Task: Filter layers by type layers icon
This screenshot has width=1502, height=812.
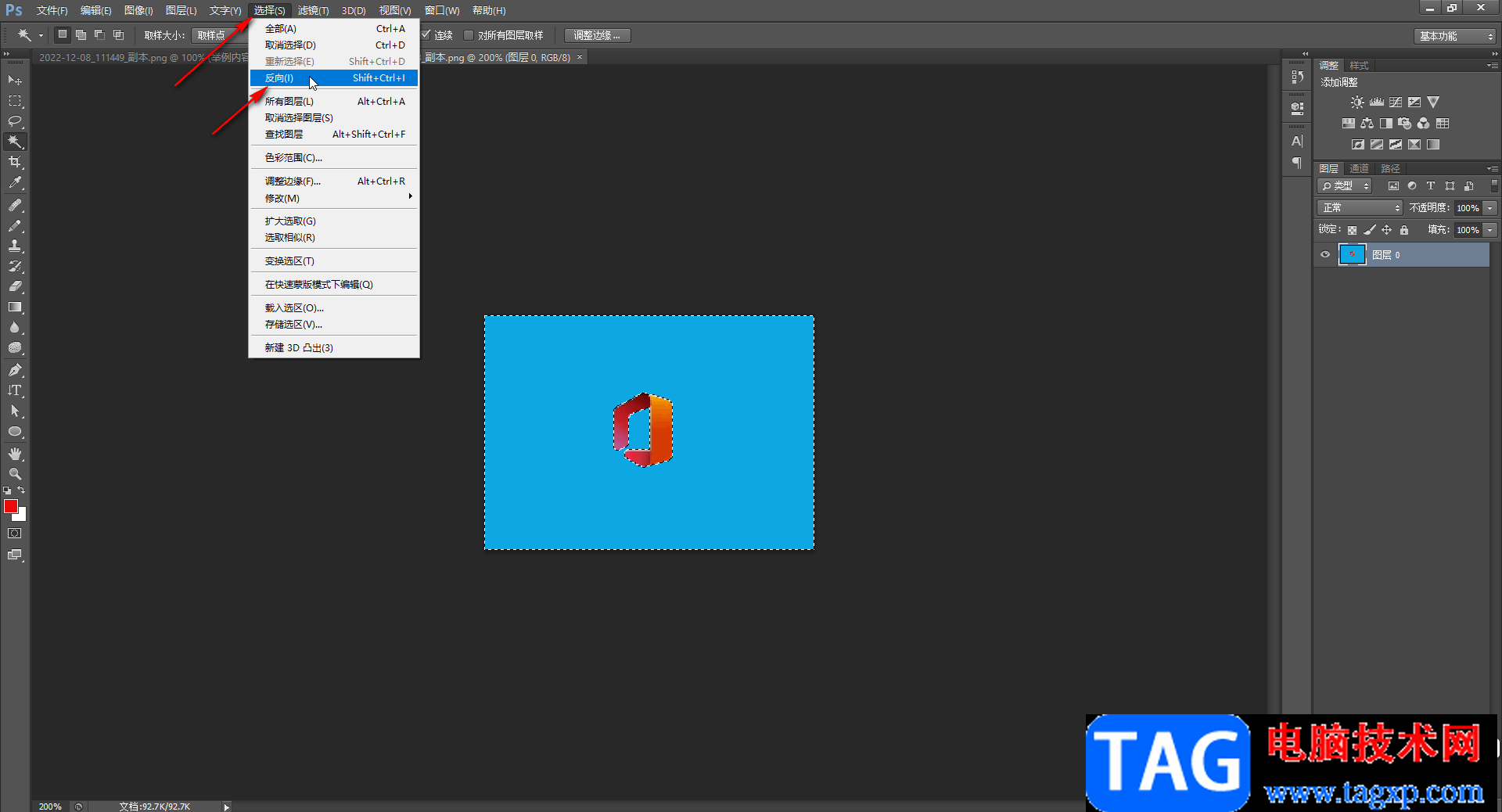Action: point(1431,186)
